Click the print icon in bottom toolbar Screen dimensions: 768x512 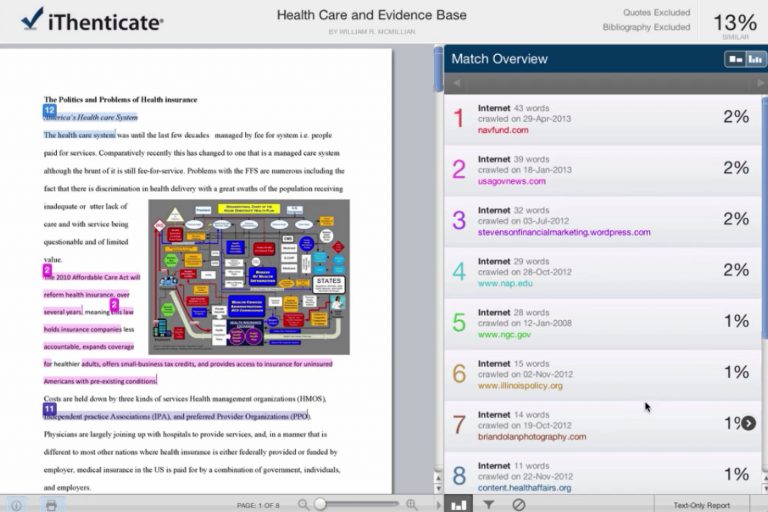click(x=51, y=505)
